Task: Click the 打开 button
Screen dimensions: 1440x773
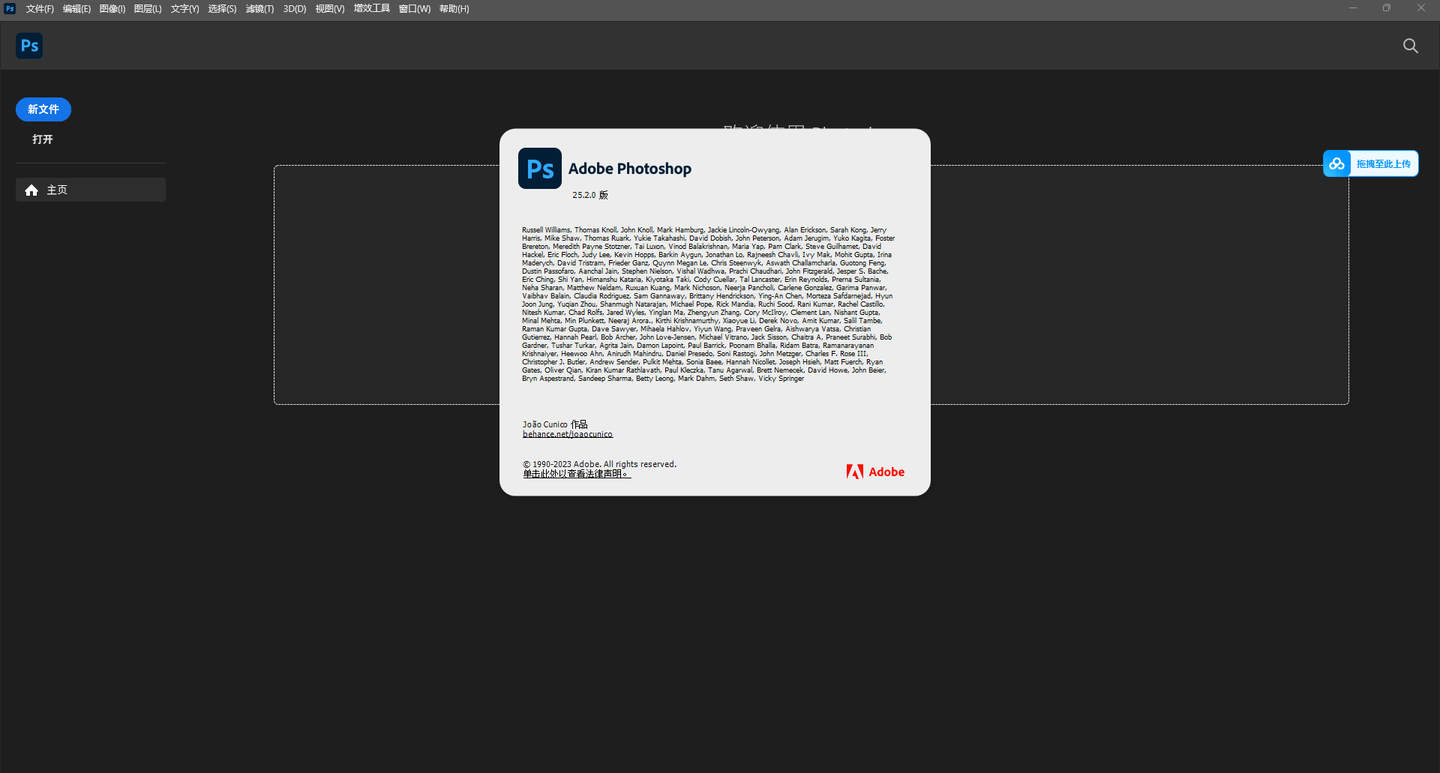Action: pos(43,139)
